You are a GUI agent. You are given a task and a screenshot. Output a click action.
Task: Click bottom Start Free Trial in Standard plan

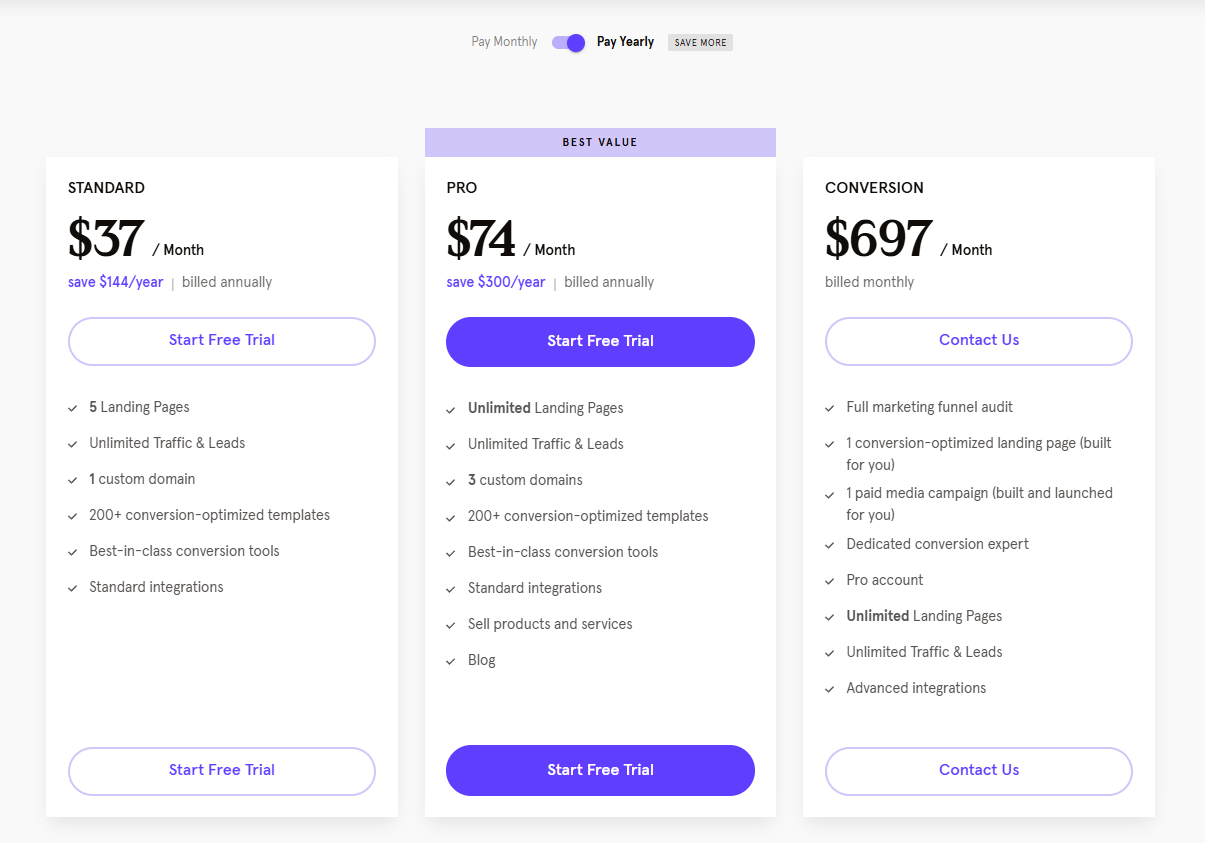tap(222, 771)
